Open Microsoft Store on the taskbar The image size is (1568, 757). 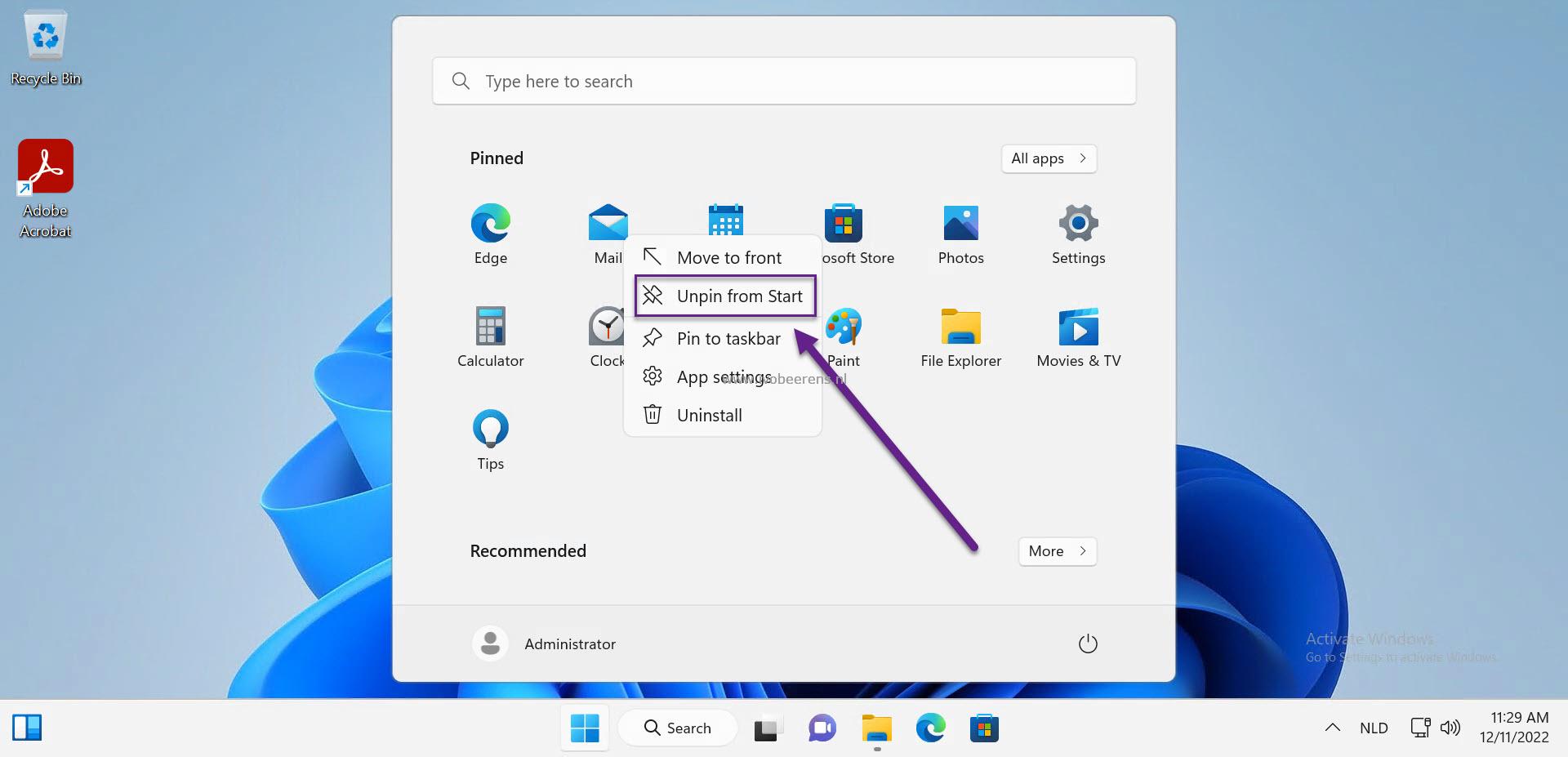coord(984,728)
